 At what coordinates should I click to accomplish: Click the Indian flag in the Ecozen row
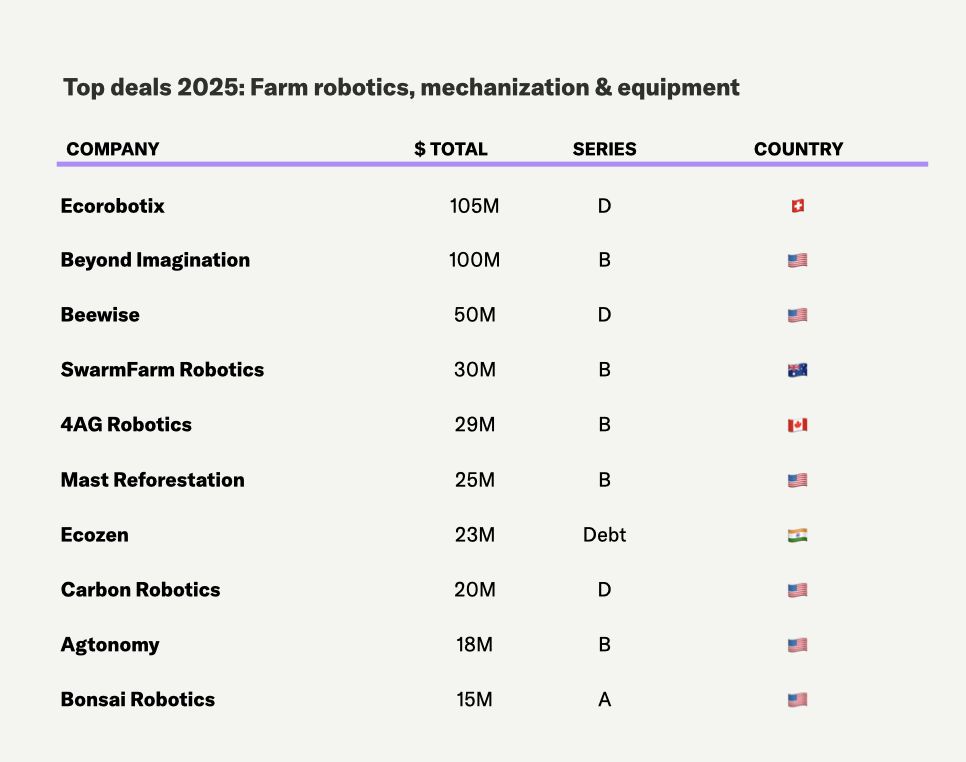797,535
